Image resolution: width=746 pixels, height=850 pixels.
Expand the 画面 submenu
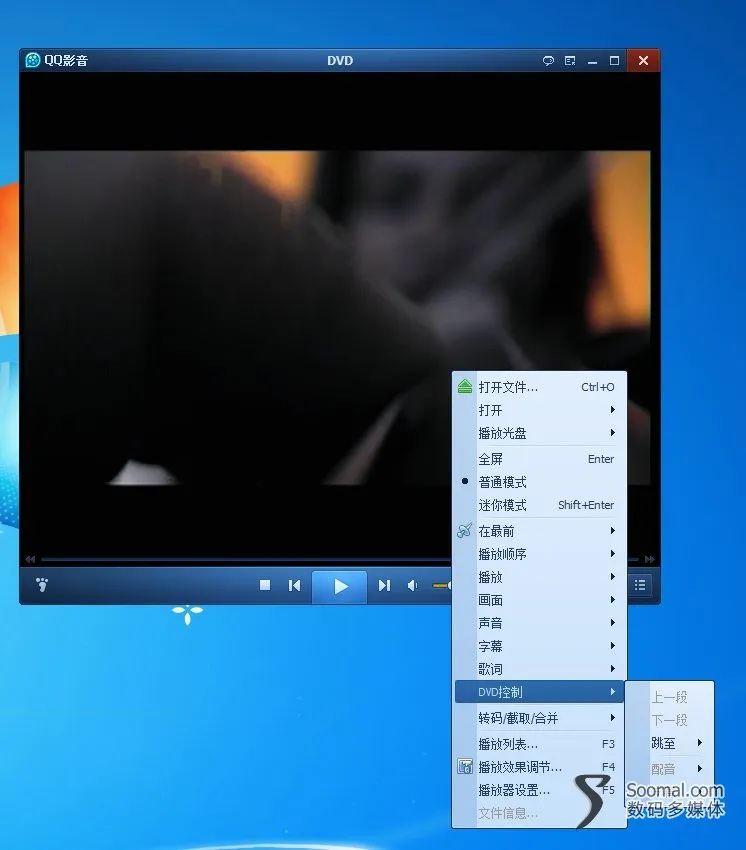coord(539,600)
